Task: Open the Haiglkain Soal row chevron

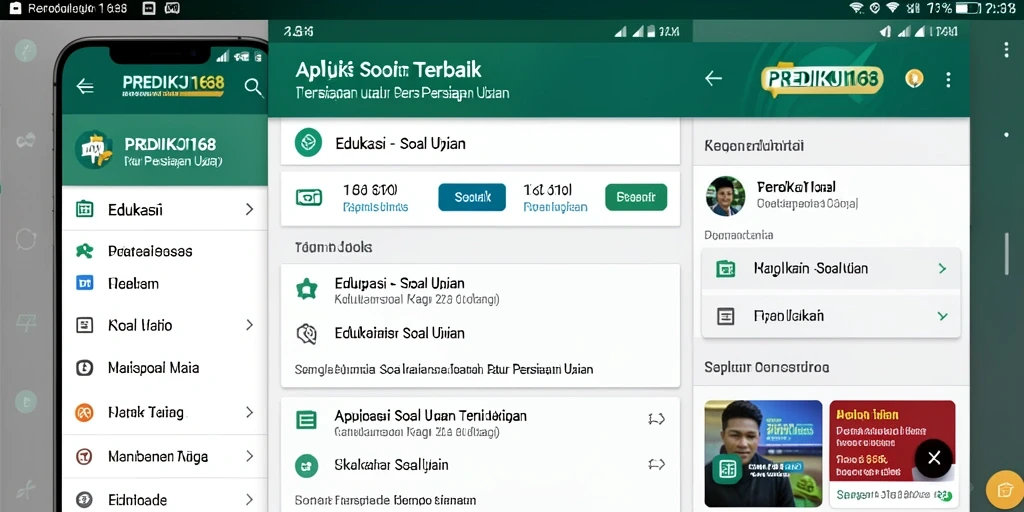Action: (x=942, y=268)
